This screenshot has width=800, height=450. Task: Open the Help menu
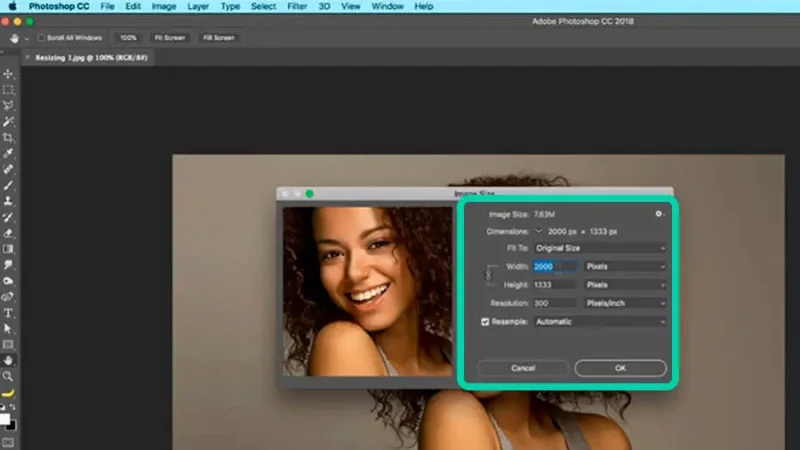click(423, 6)
